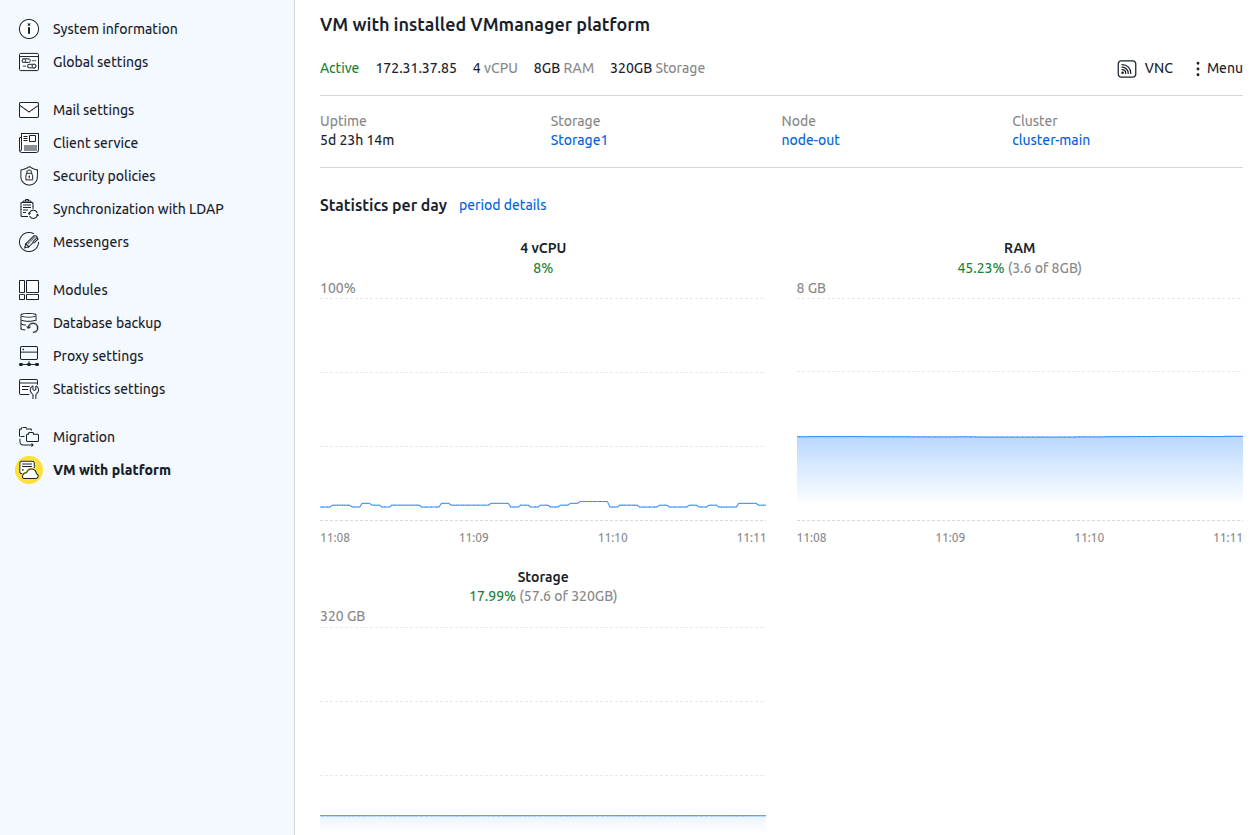
Task: Click the three-dot Menu icon
Action: 1198,69
